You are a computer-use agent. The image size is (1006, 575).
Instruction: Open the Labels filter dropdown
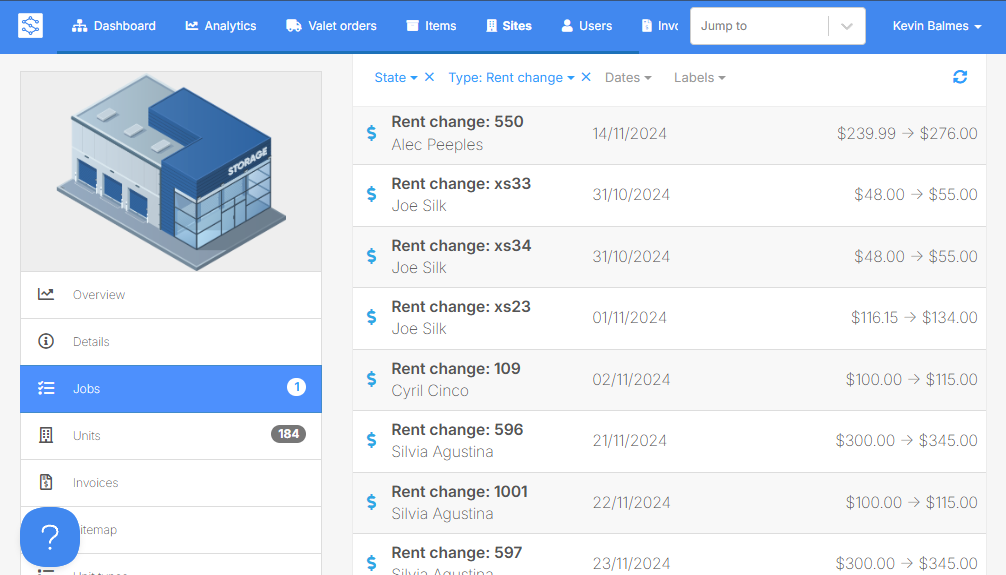click(x=699, y=78)
